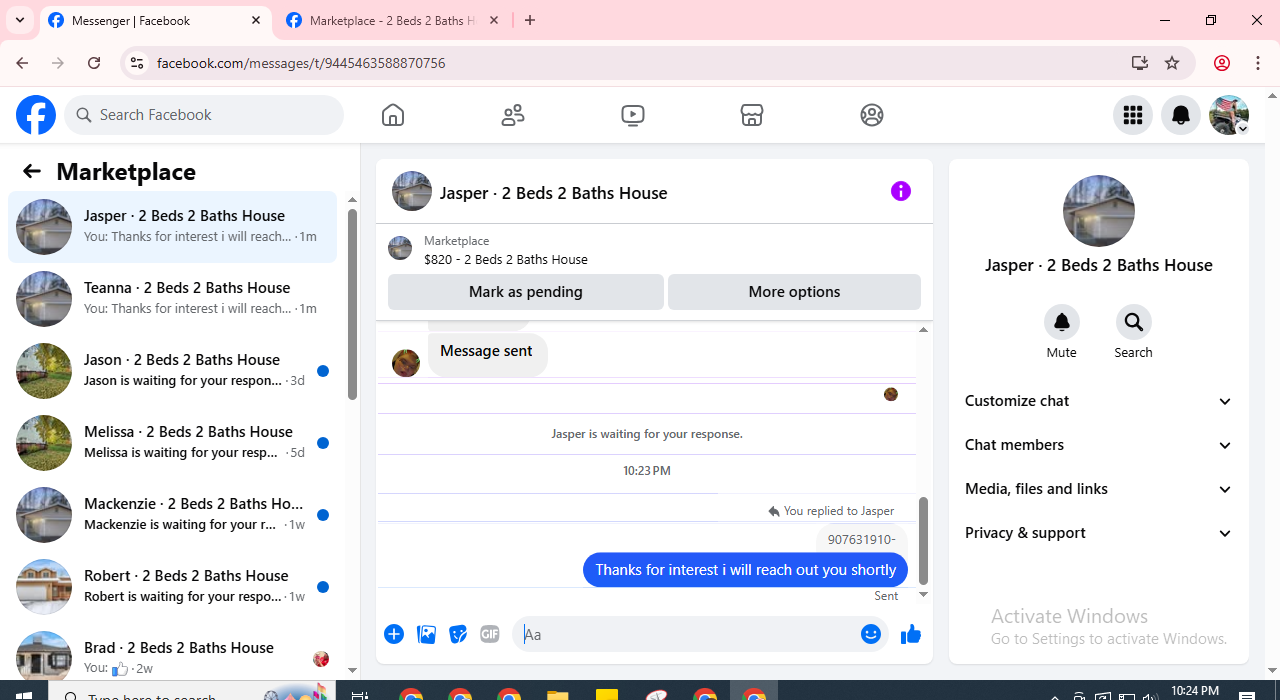The width and height of the screenshot is (1280, 700).
Task: Open the Robert 2 Beds 2 Baths conversation
Action: pyautogui.click(x=172, y=587)
